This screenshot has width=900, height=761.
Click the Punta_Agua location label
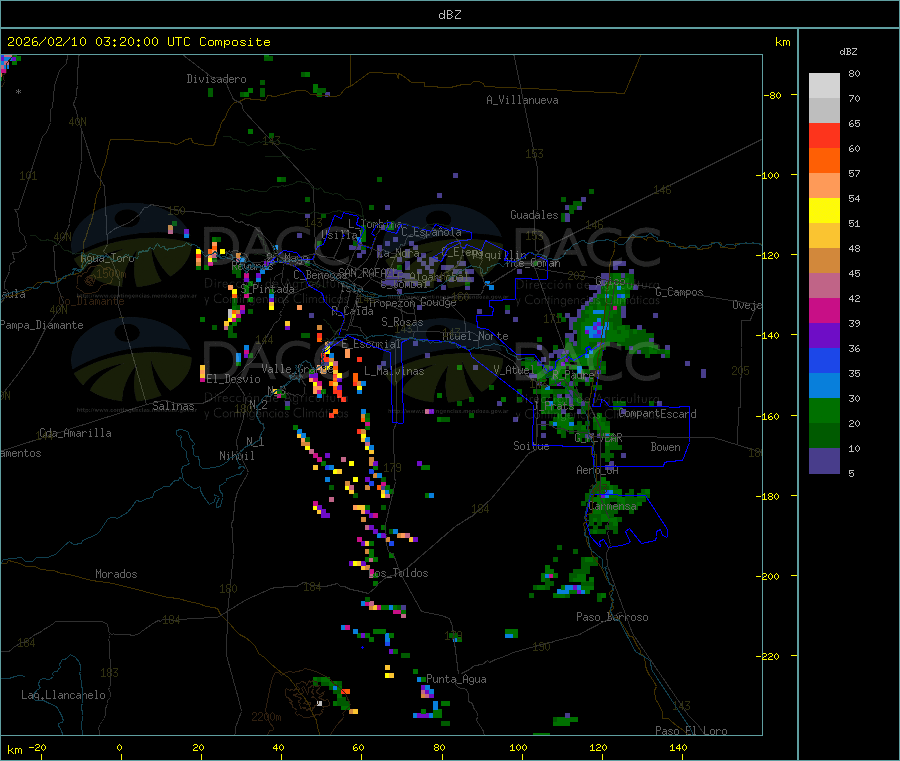(456, 679)
